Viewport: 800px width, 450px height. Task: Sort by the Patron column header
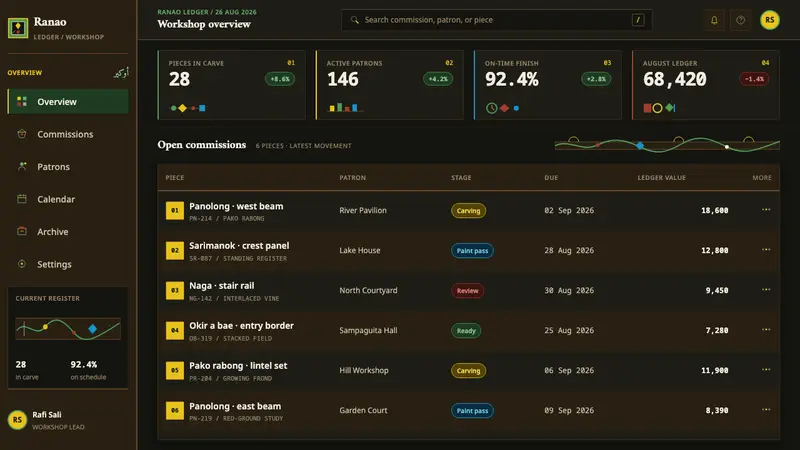(353, 178)
